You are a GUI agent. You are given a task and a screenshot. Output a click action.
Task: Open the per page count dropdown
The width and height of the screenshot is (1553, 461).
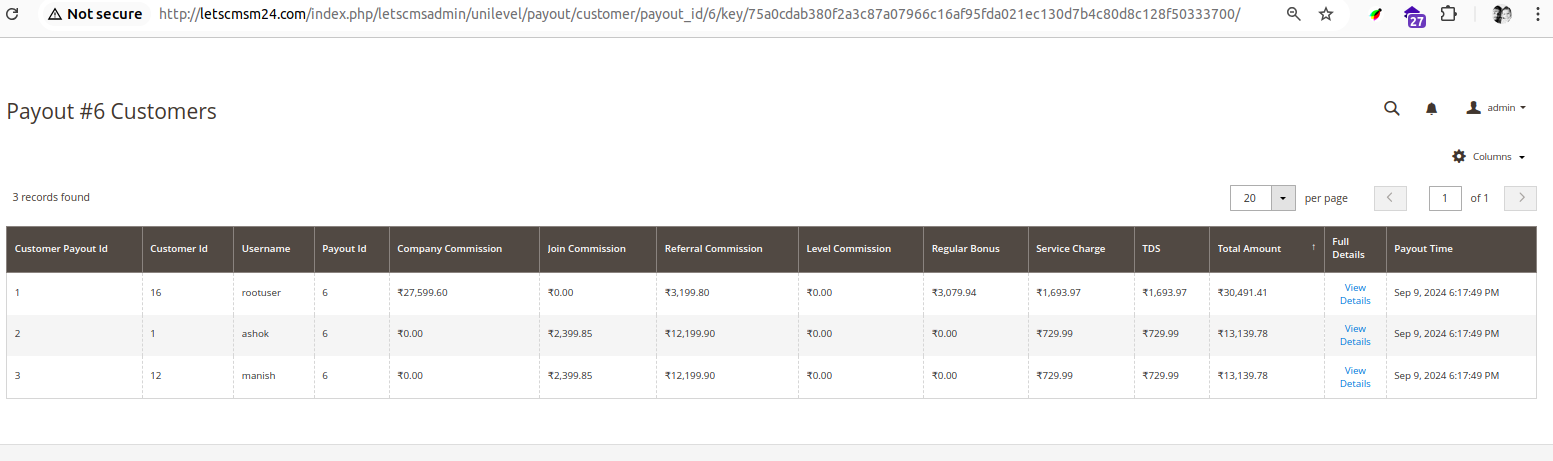1283,198
